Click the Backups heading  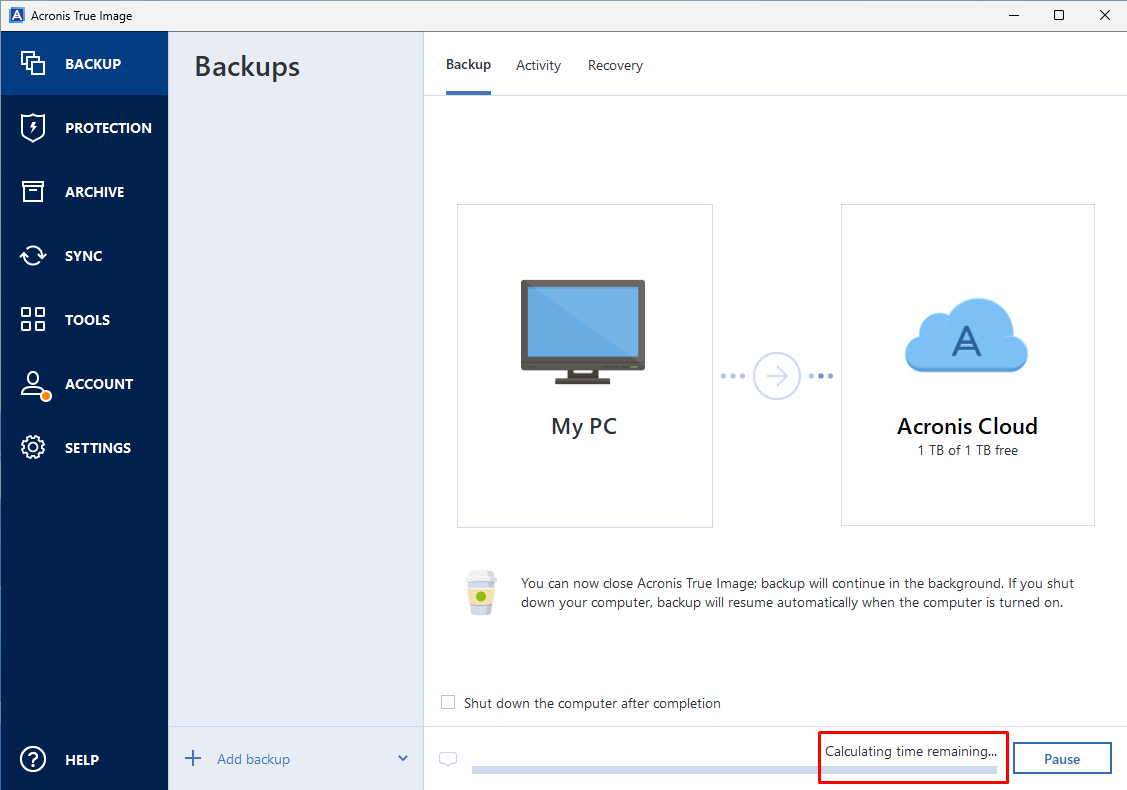click(247, 67)
